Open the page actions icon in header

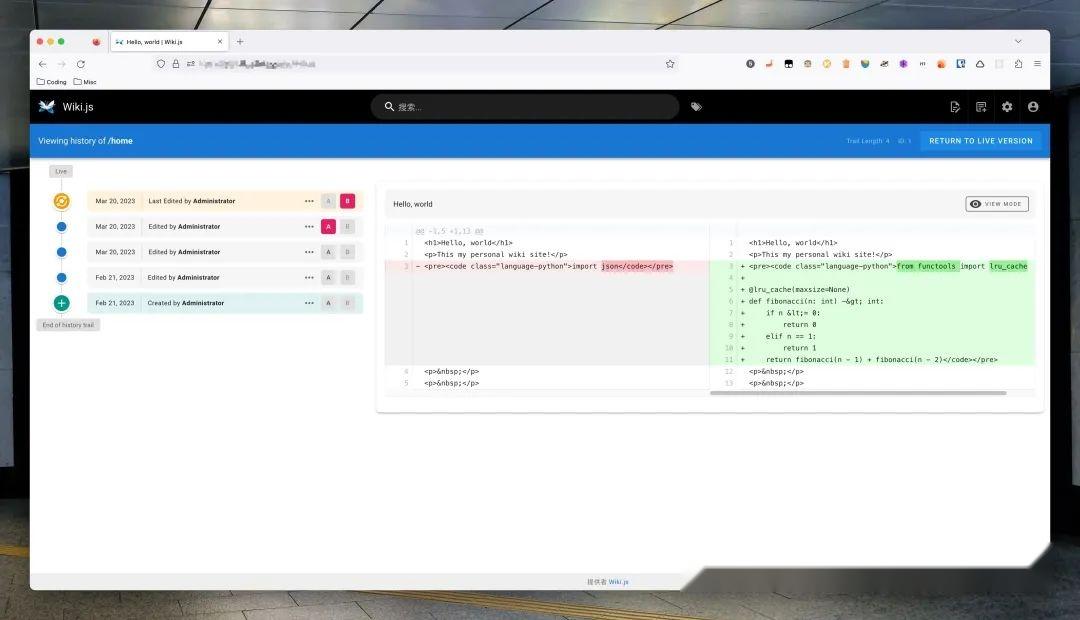coord(981,107)
